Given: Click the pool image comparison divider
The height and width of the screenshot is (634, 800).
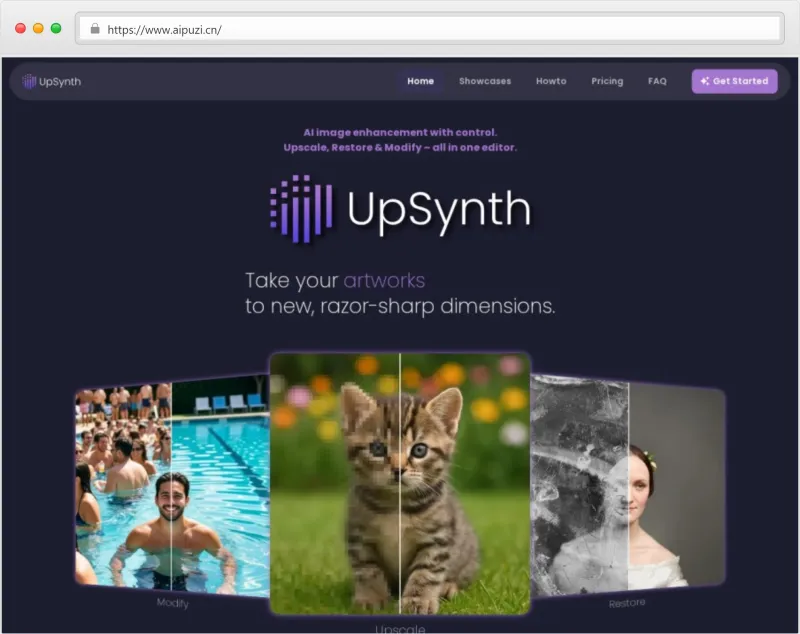Looking at the screenshot, I should tap(171, 487).
